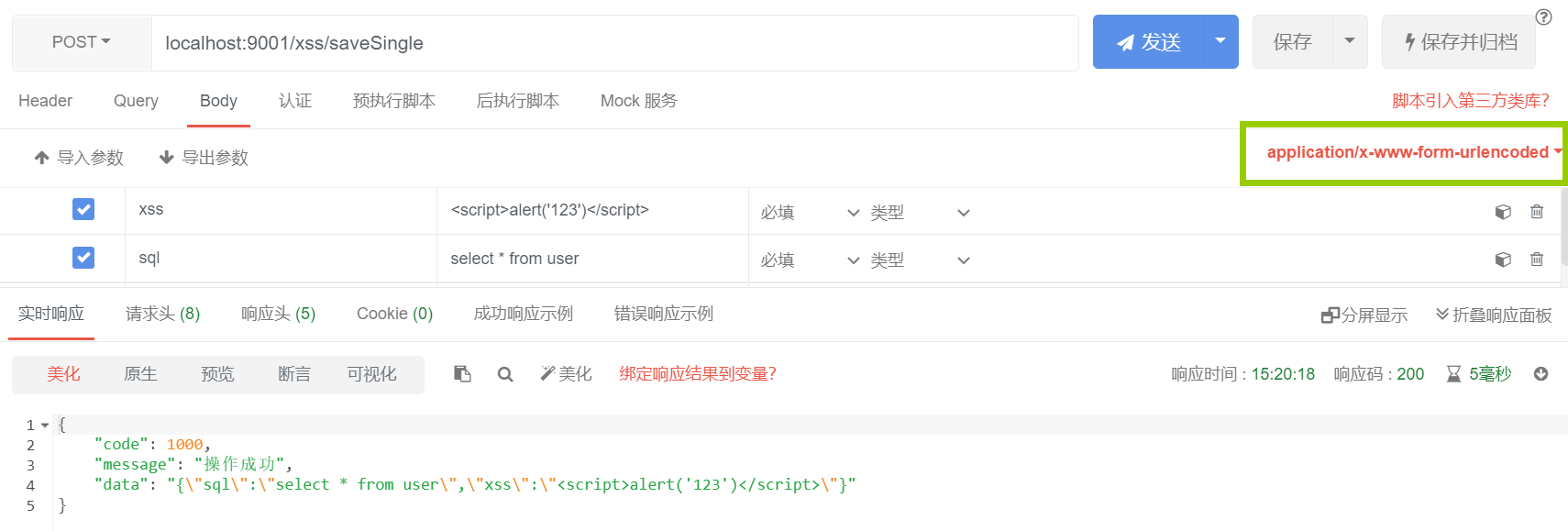Viewport: 1568px width, 531px height.
Task: Uncheck the sql parameter checkbox
Action: (x=83, y=258)
